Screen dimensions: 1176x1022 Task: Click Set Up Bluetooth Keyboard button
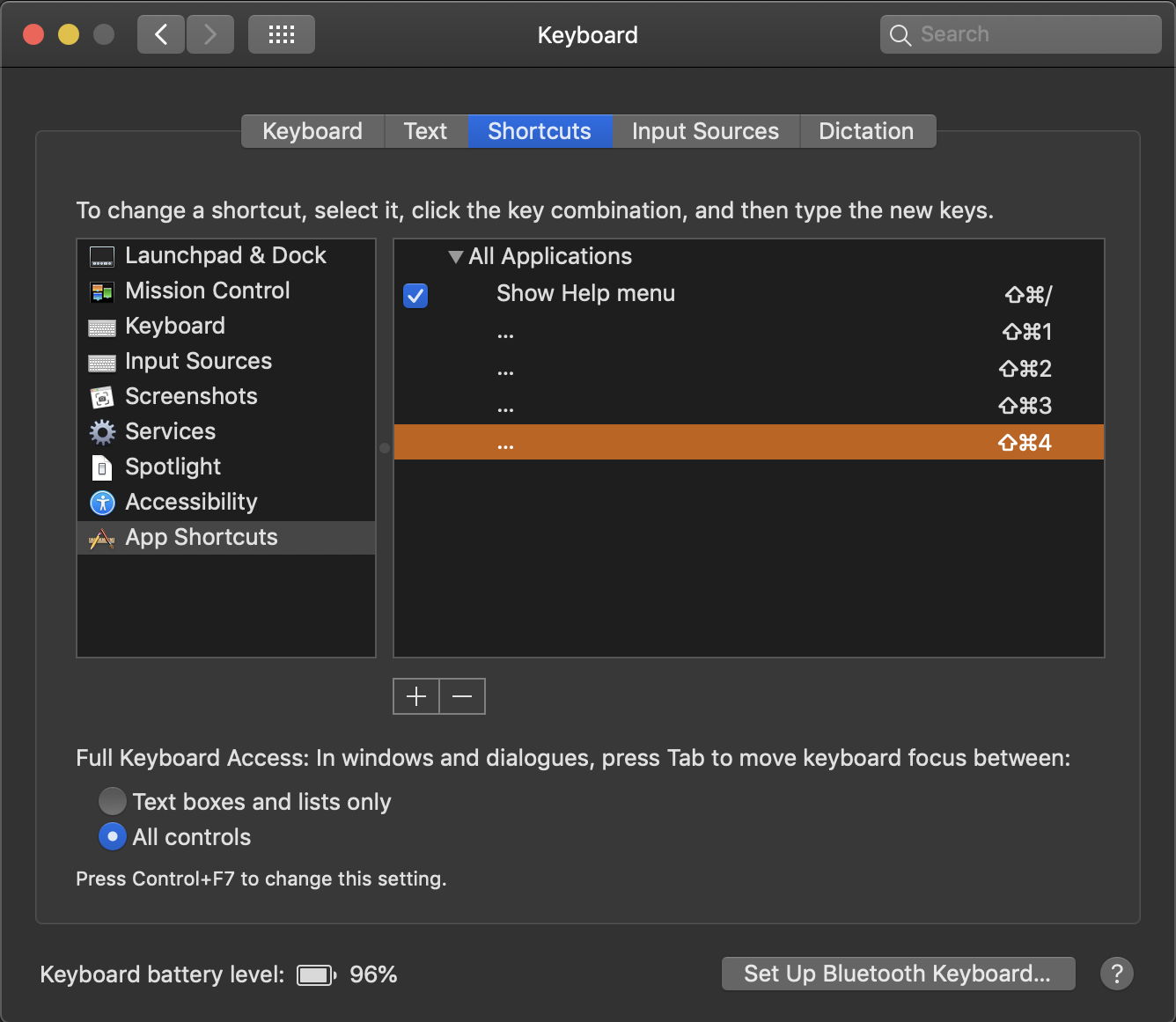point(897,974)
